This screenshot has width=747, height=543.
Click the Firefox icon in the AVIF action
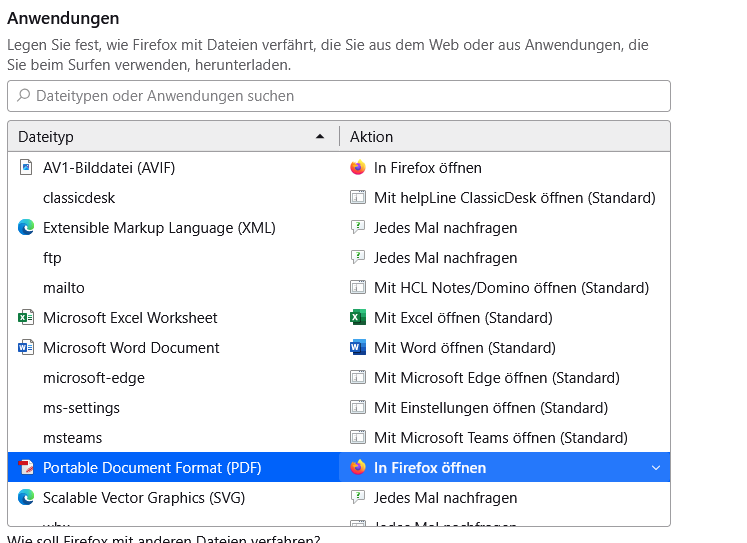[x=358, y=167]
